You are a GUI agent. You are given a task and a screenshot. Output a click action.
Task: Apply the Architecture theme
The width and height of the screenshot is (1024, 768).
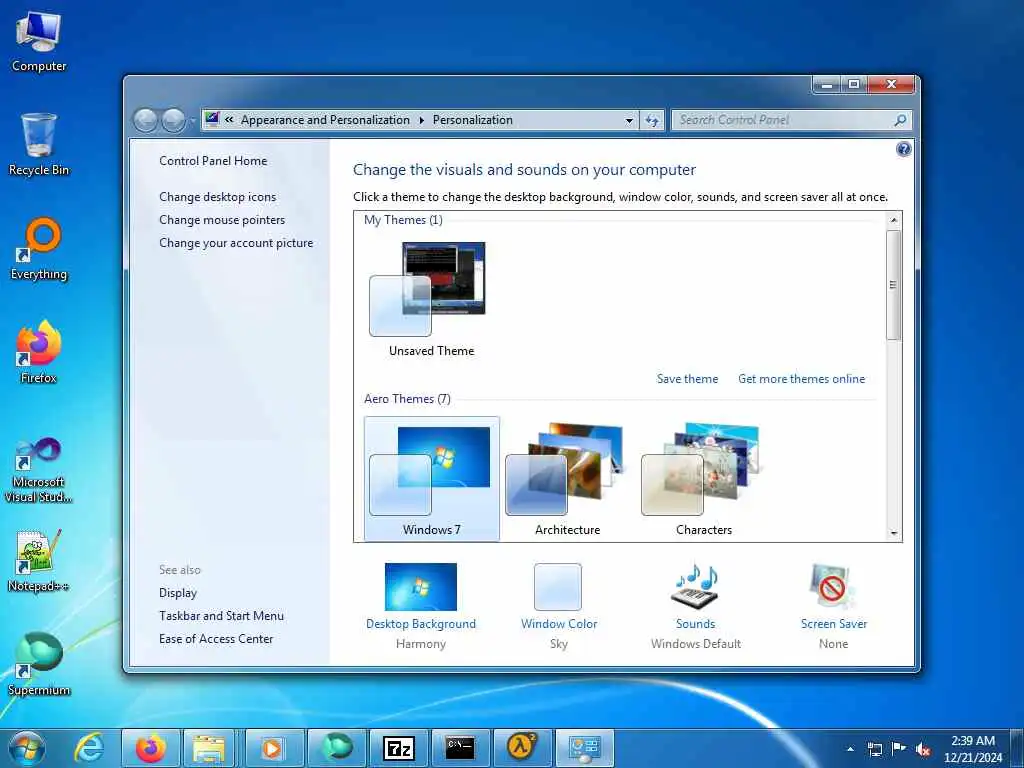pos(568,479)
